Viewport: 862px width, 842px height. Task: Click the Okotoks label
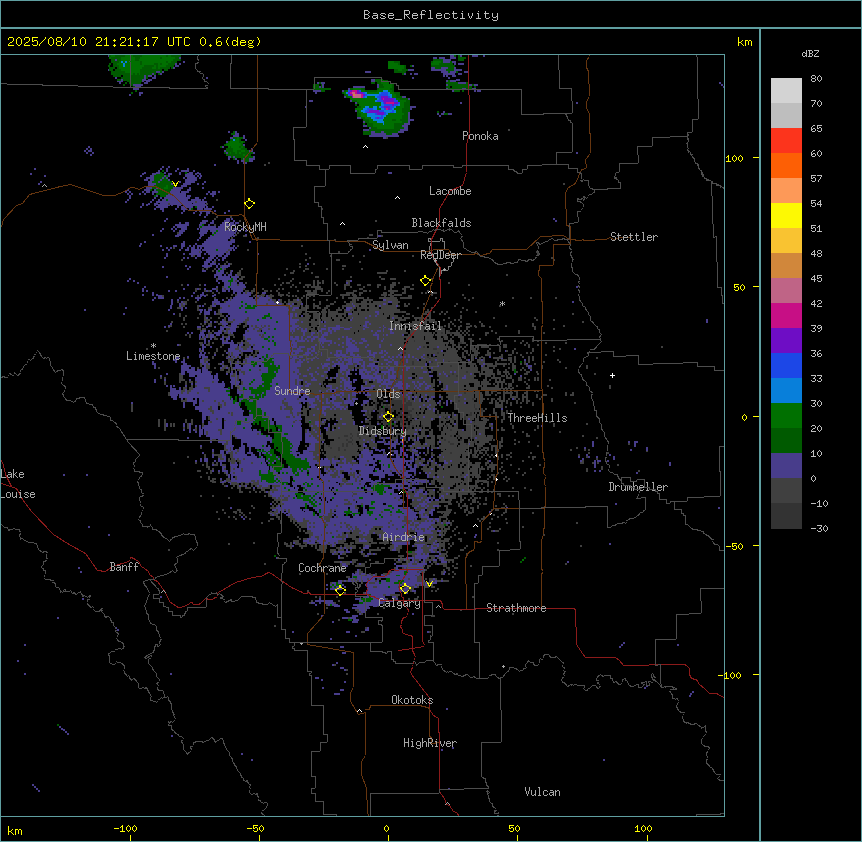pyautogui.click(x=412, y=700)
